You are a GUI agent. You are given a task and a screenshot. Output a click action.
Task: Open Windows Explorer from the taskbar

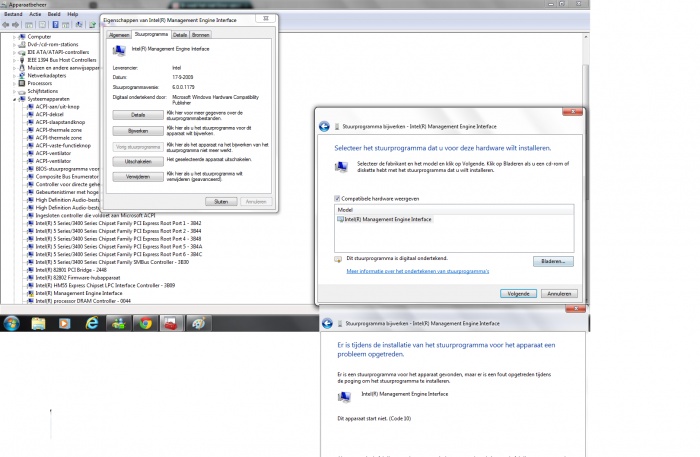[x=38, y=323]
